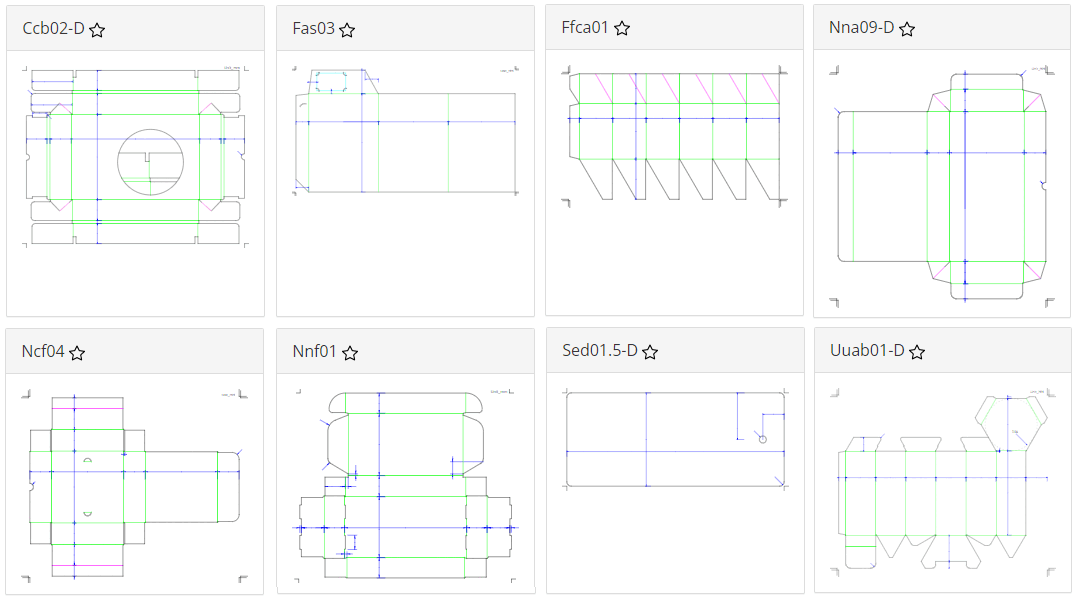Favorite the Sed01.5-D template

[650, 352]
